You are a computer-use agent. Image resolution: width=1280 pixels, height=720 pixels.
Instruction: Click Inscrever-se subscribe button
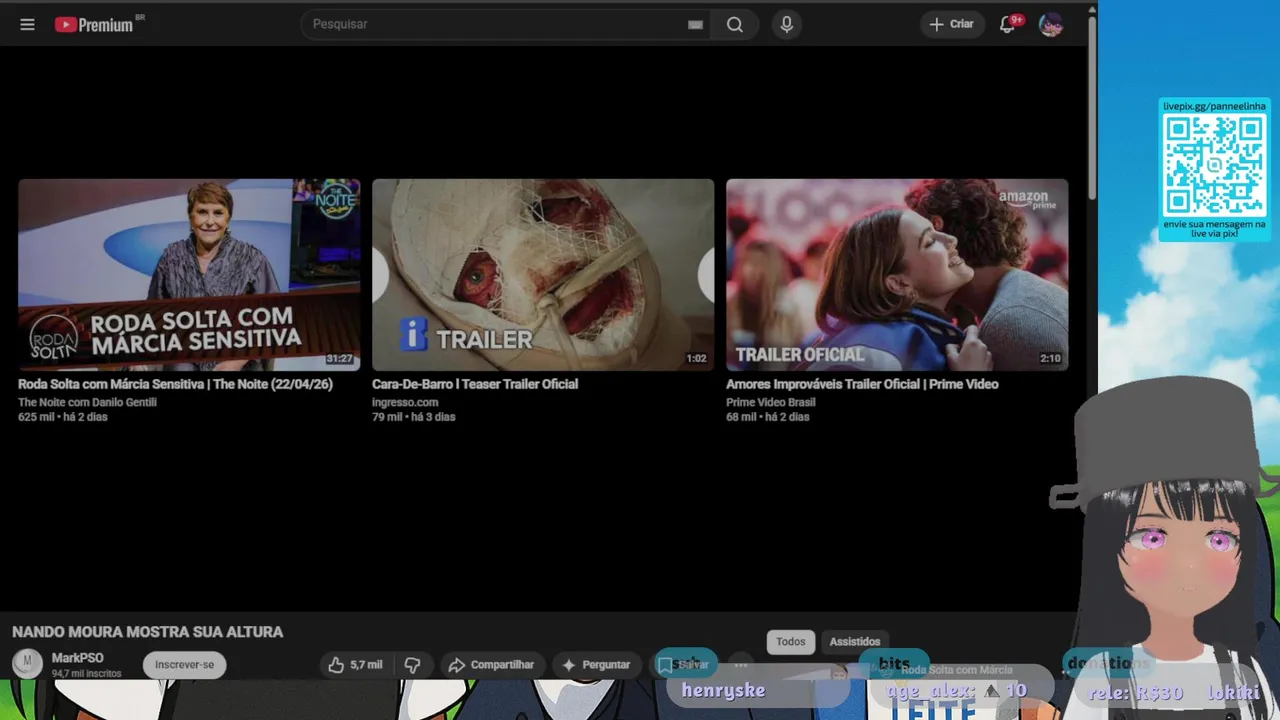[184, 665]
